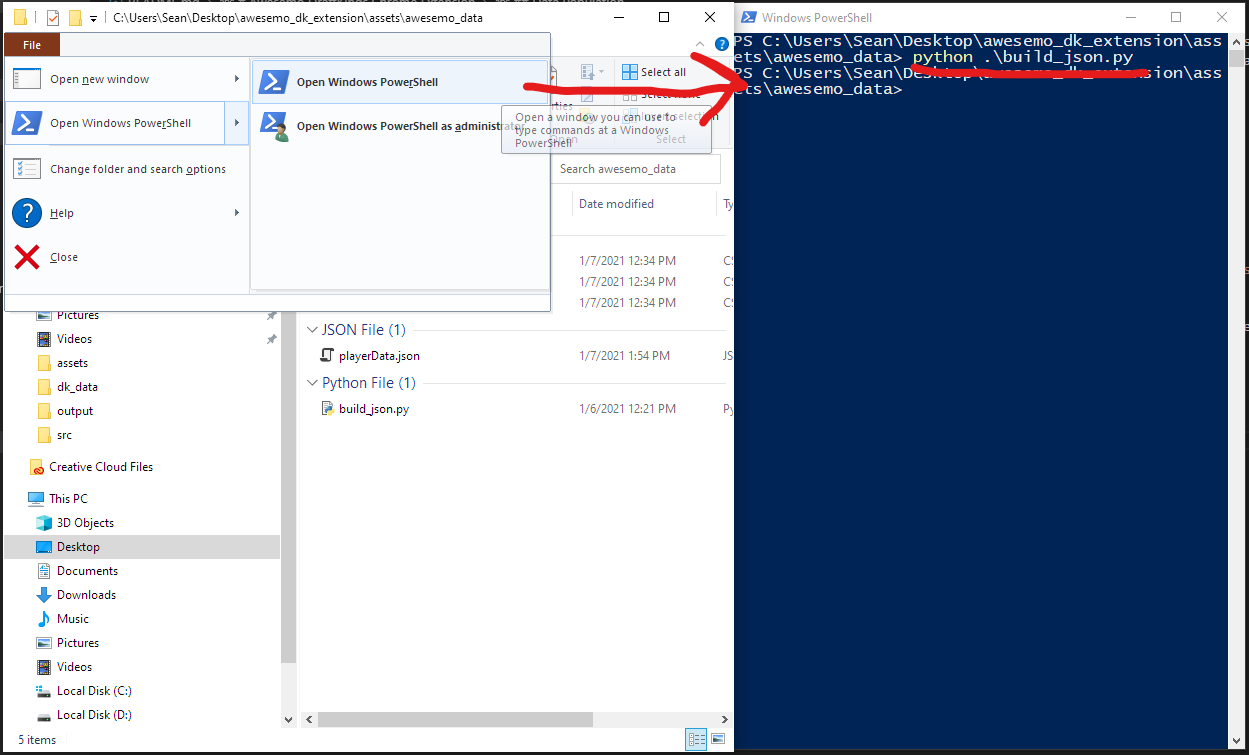Click the navigation pane scroll-down arrow
Screen dimensions: 1249x755
289,719
